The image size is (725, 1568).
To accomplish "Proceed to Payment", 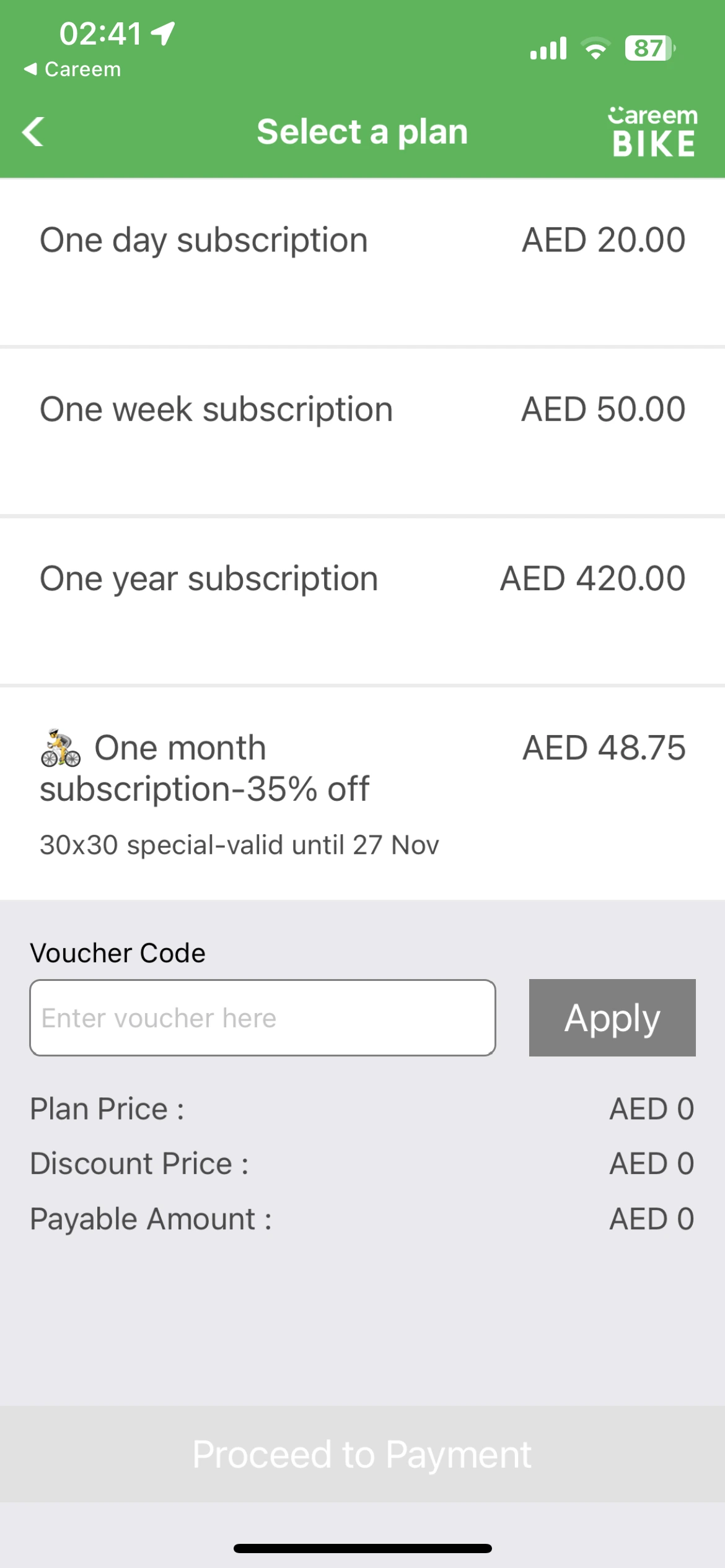I will point(362,1453).
